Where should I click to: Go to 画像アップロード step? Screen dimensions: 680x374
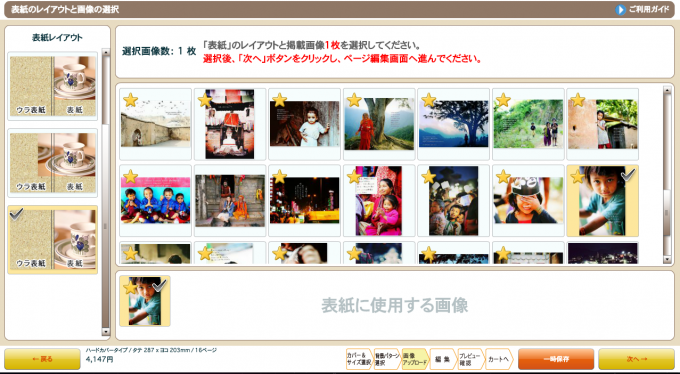tap(415, 359)
